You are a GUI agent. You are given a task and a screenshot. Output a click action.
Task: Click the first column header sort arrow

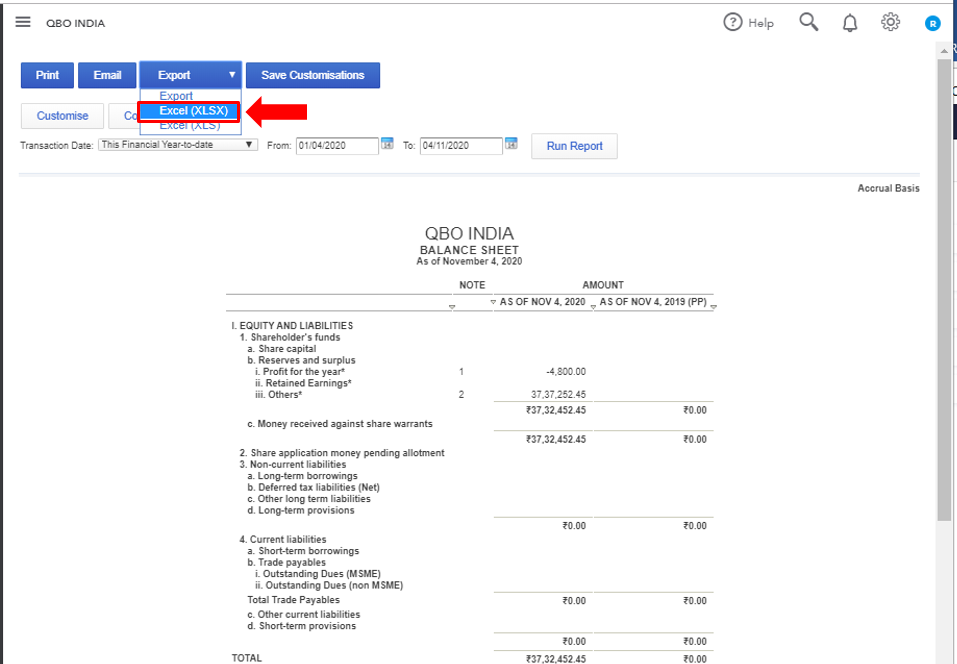[452, 307]
